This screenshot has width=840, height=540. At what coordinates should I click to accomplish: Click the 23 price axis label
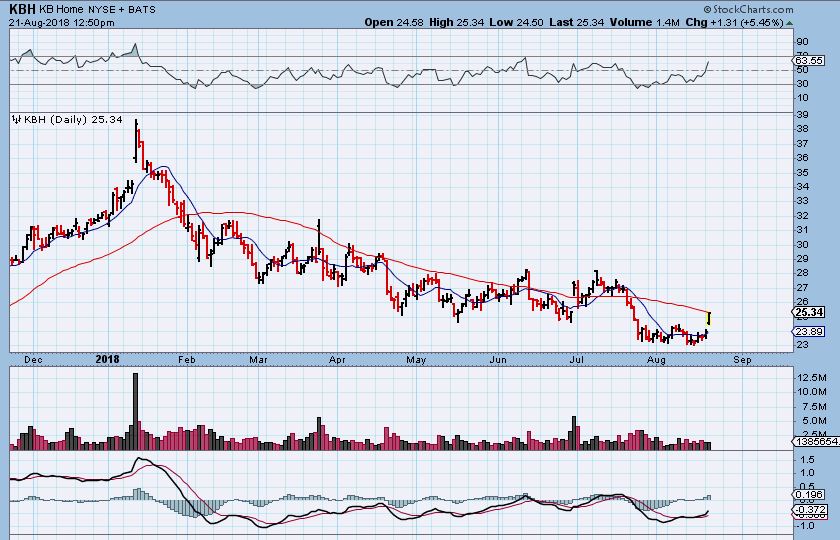click(x=802, y=344)
